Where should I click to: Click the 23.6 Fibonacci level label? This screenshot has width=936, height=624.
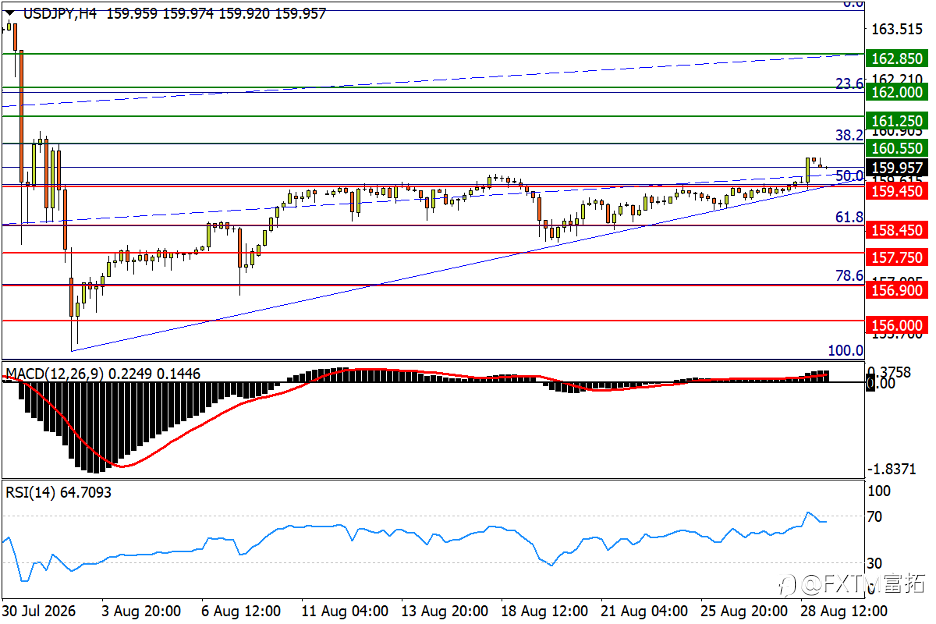[849, 84]
